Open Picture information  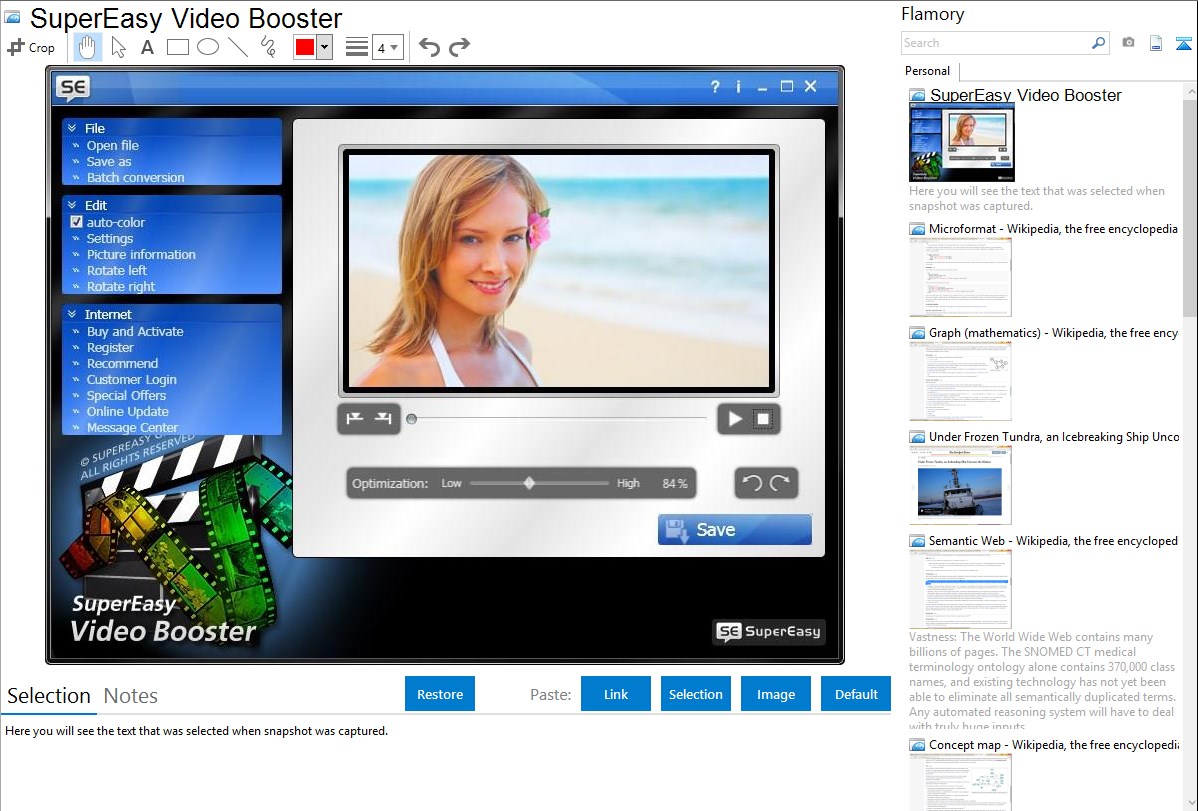(141, 255)
